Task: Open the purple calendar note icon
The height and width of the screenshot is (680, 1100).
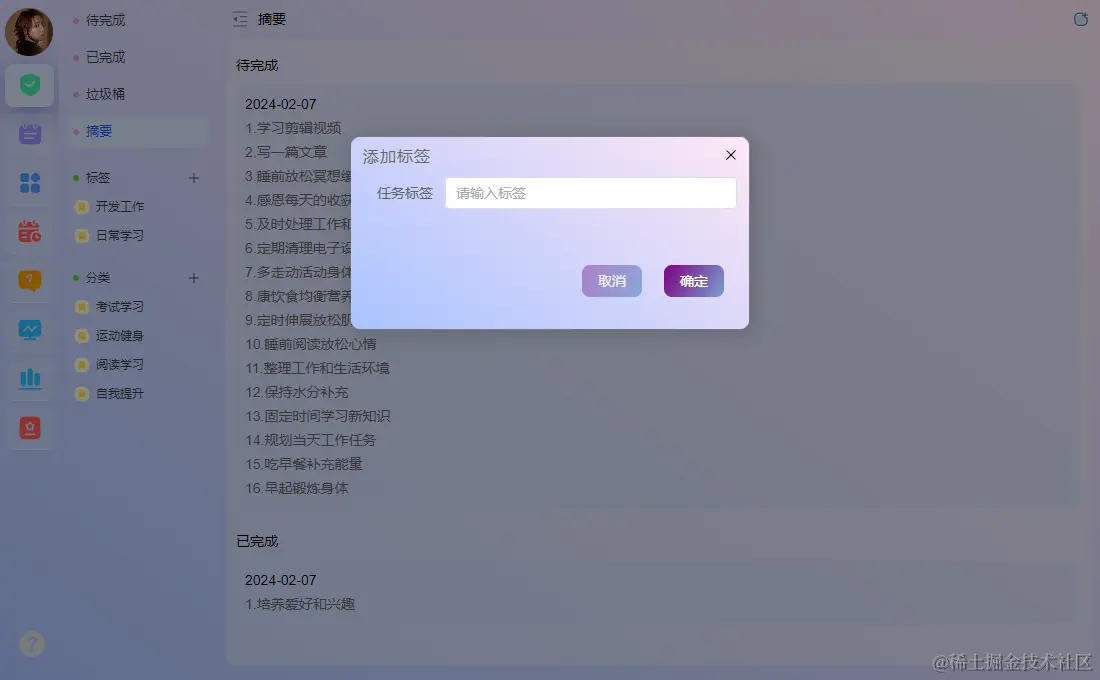Action: 29,133
